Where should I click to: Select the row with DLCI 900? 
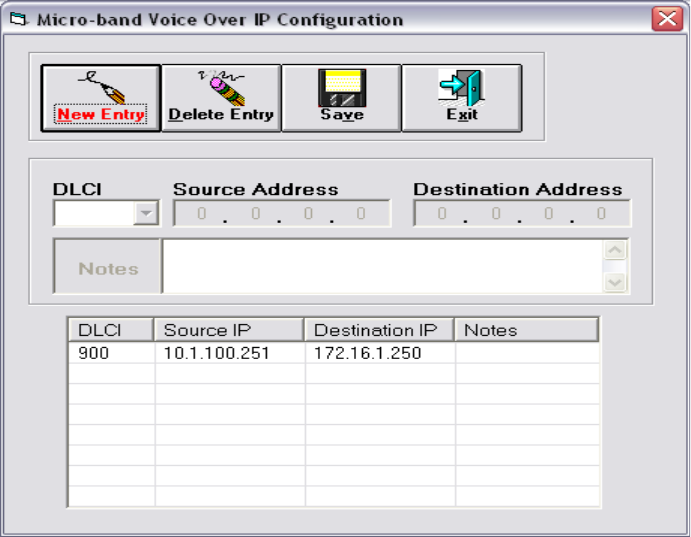click(110, 353)
